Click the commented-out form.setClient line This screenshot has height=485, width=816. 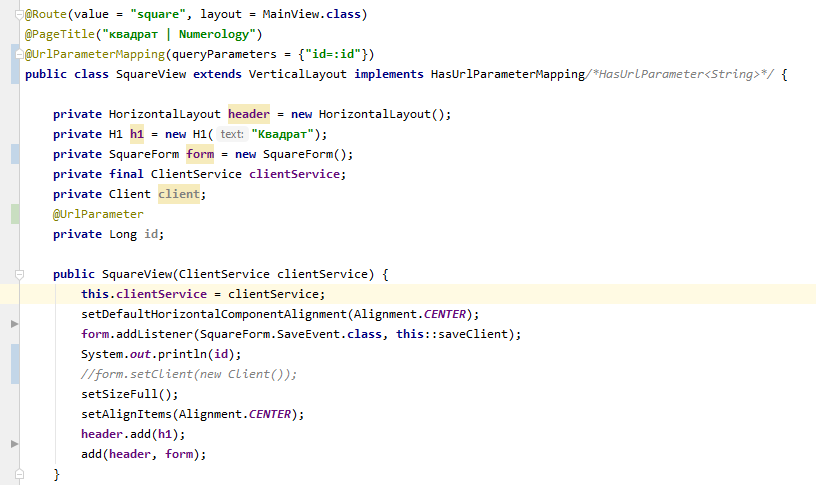(189, 374)
